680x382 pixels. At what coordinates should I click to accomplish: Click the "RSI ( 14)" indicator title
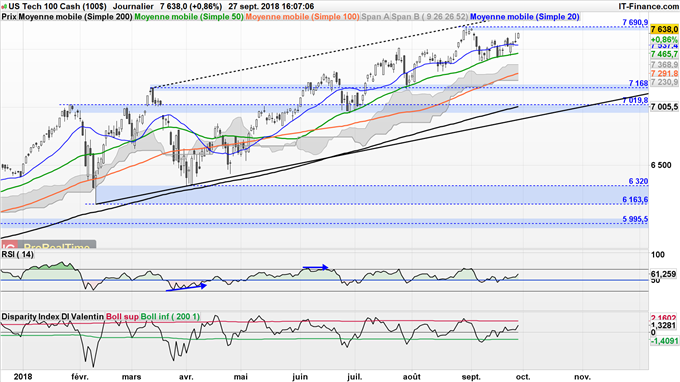[x=17, y=255]
